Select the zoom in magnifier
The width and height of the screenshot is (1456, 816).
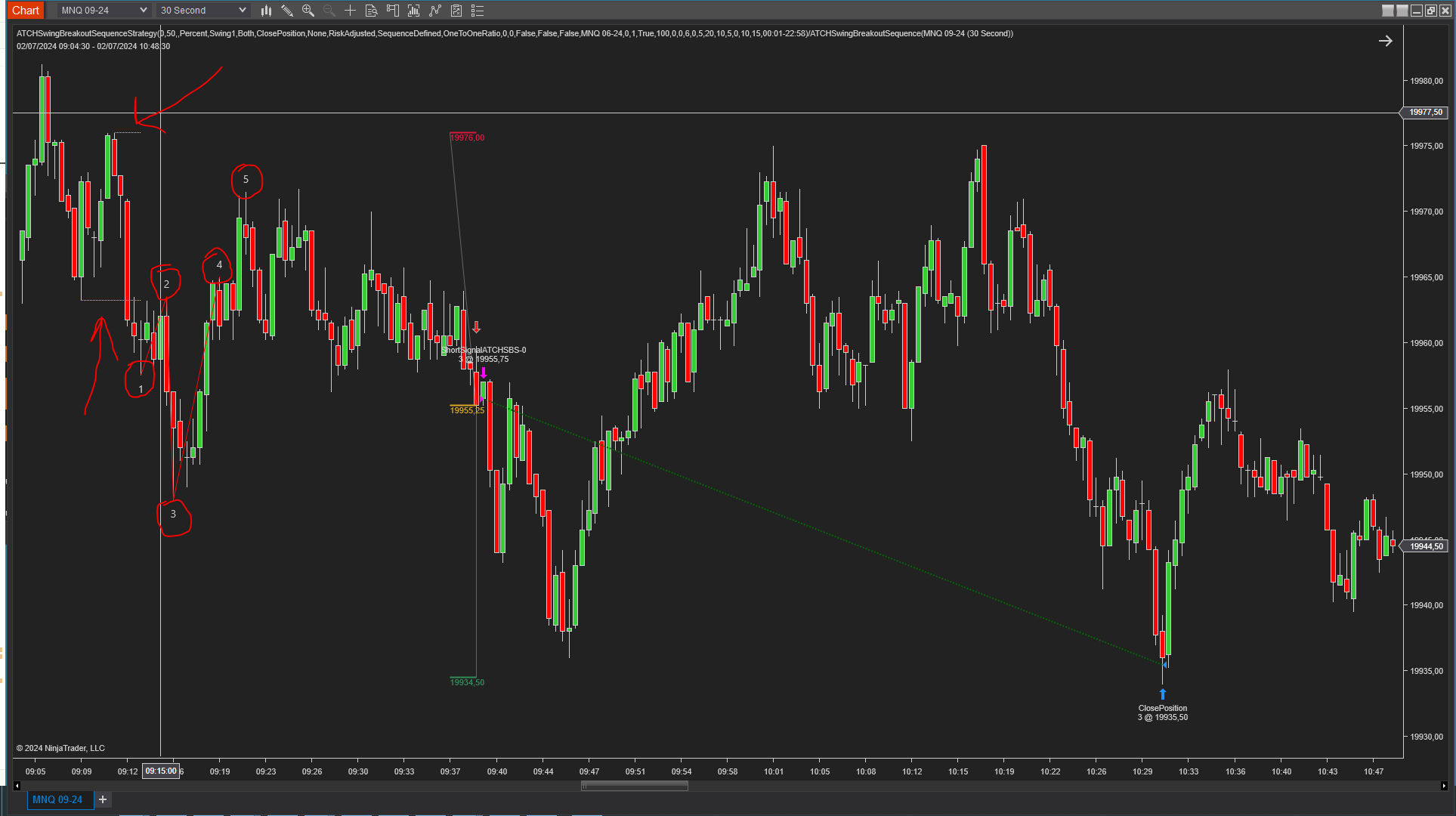(x=308, y=11)
